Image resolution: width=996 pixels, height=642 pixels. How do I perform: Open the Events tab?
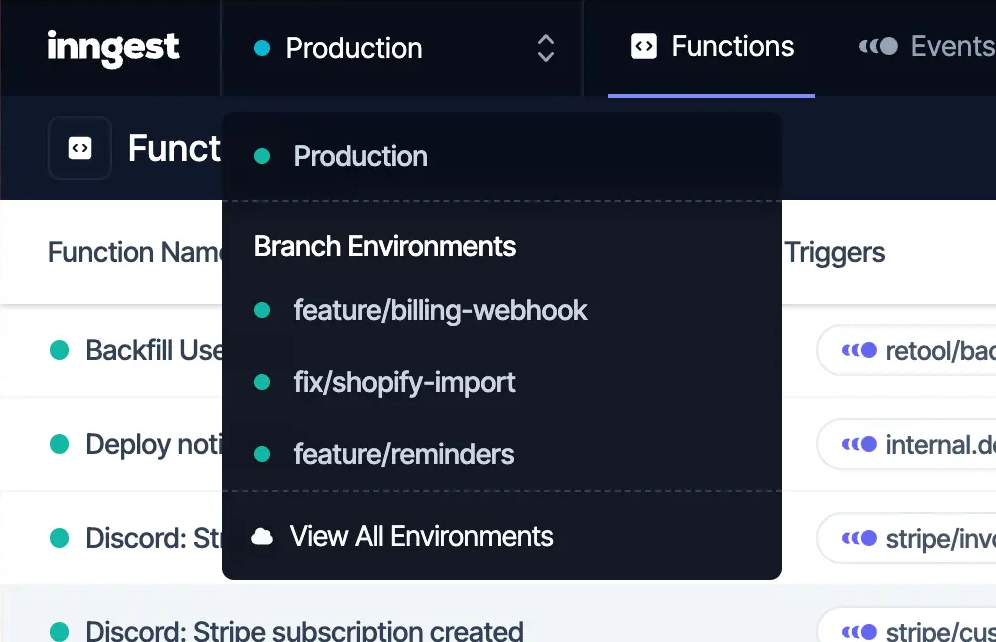coord(926,47)
